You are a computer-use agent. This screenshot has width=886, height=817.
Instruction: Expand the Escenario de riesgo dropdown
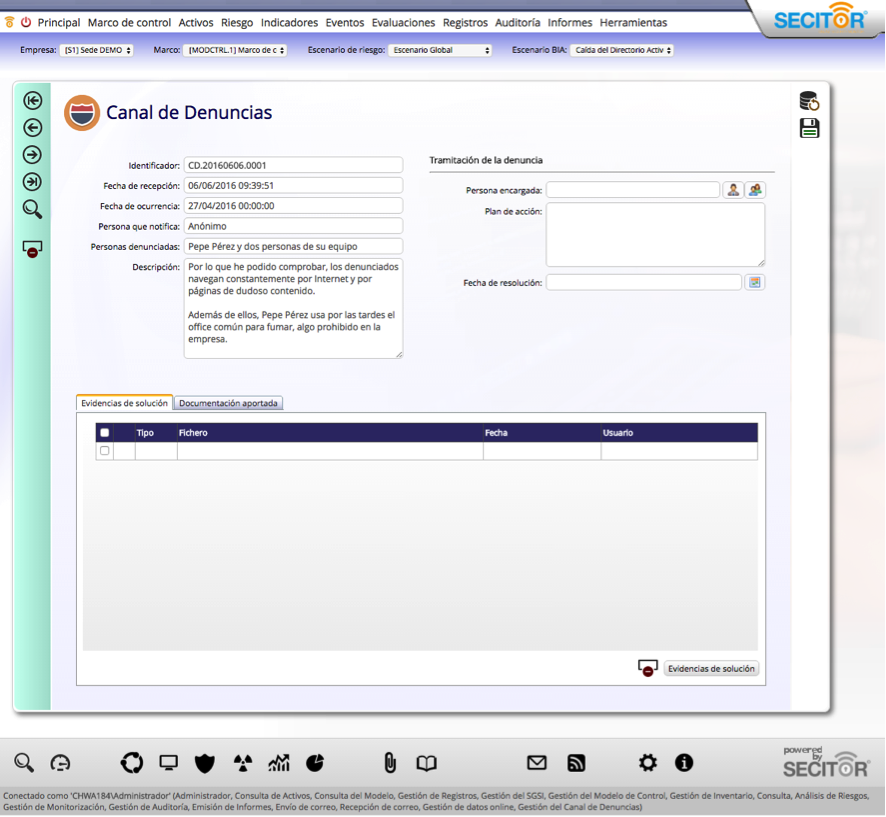tap(441, 50)
